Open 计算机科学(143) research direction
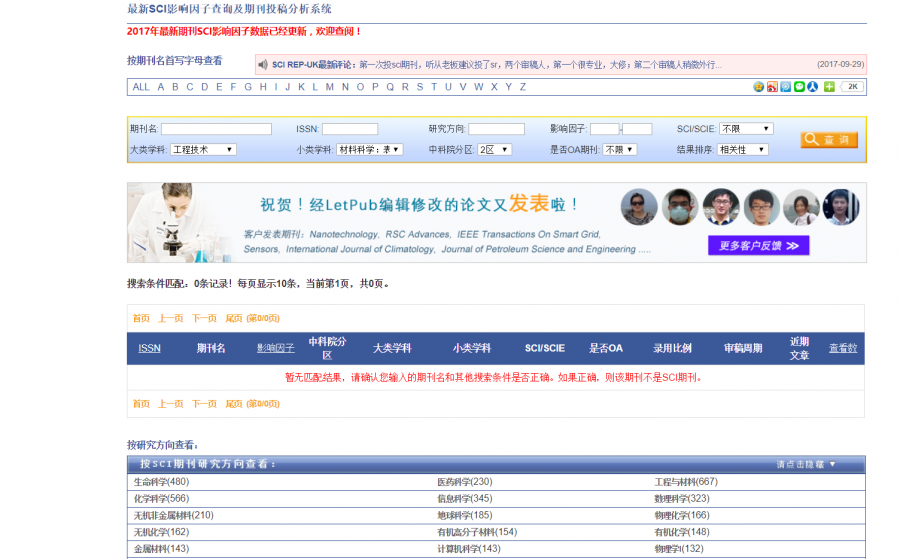Image resolution: width=900 pixels, height=559 pixels. [469, 549]
